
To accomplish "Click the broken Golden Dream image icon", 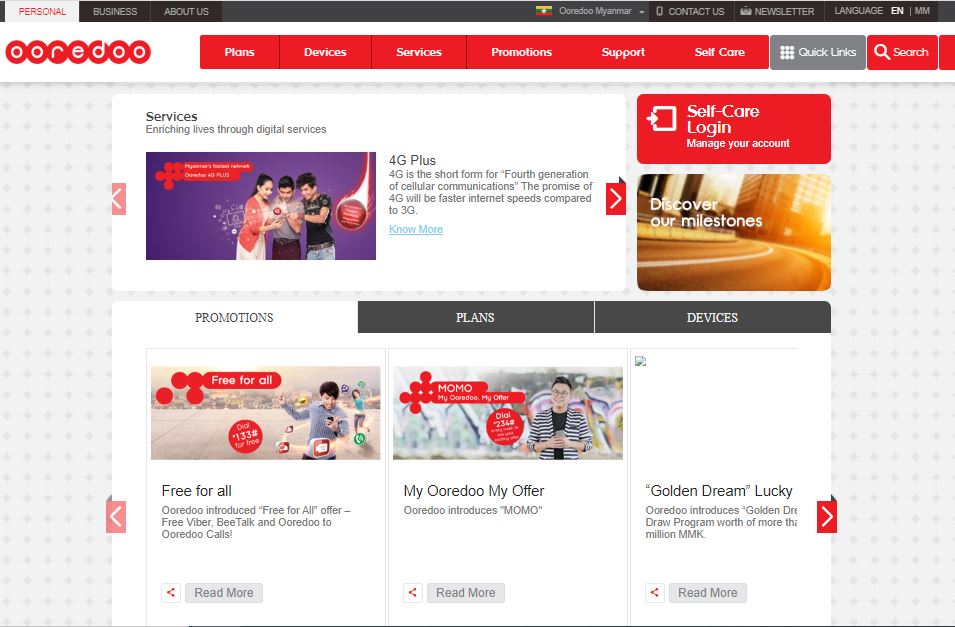I will (x=640, y=361).
